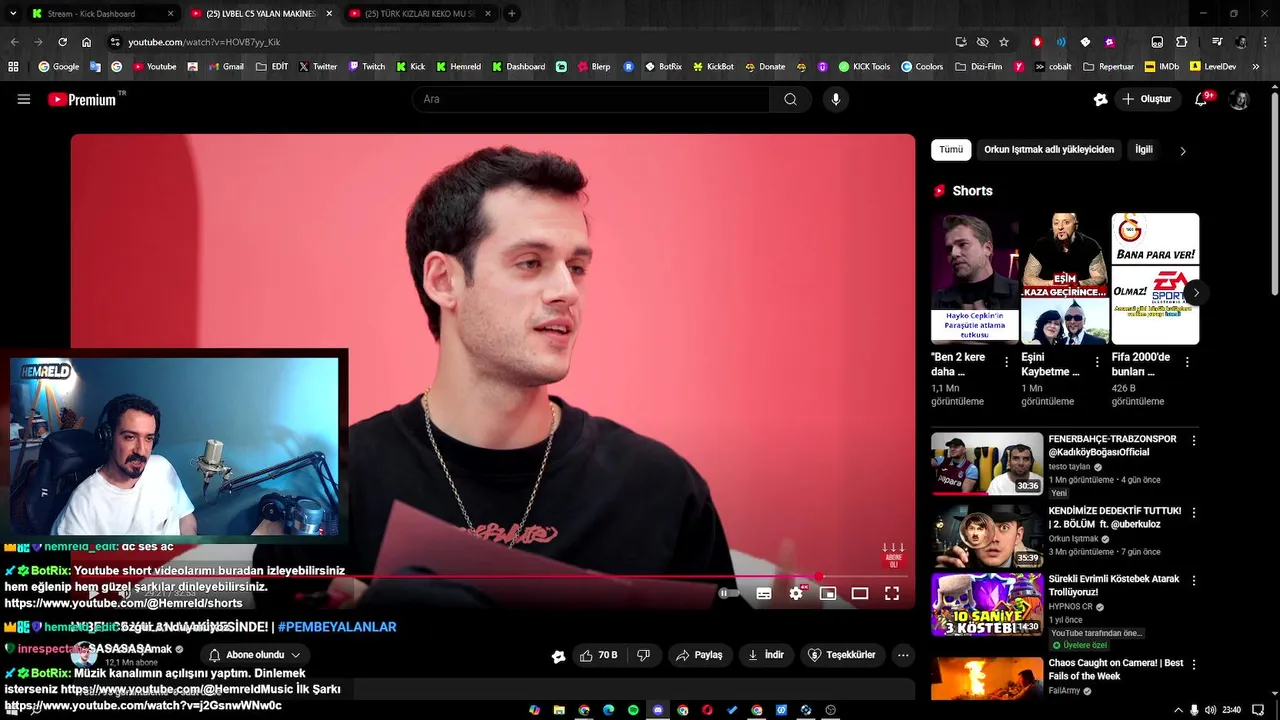Open a new browser tab
The image size is (1280, 720).
pyautogui.click(x=512, y=14)
